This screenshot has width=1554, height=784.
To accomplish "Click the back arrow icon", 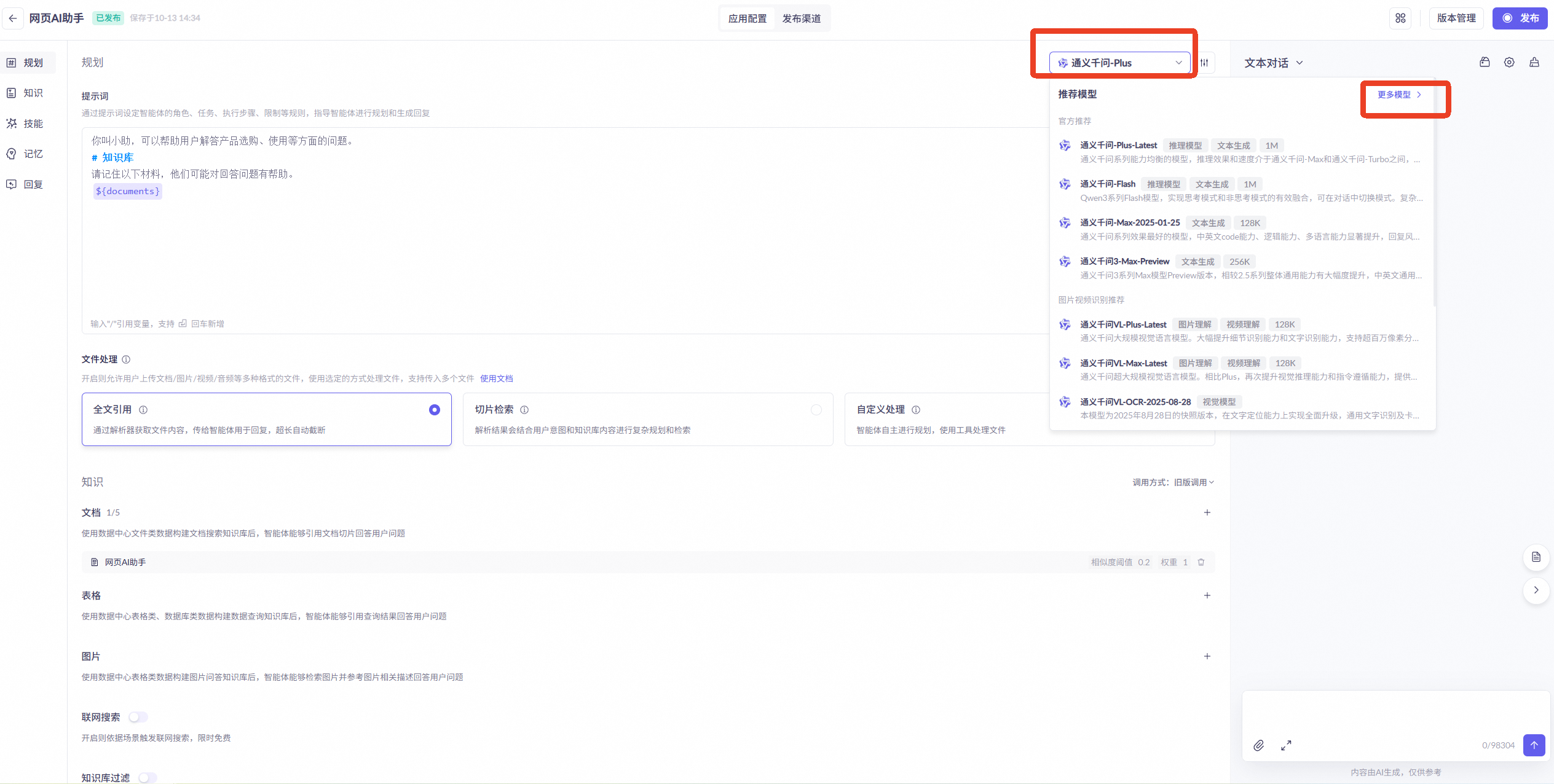I will pyautogui.click(x=13, y=18).
